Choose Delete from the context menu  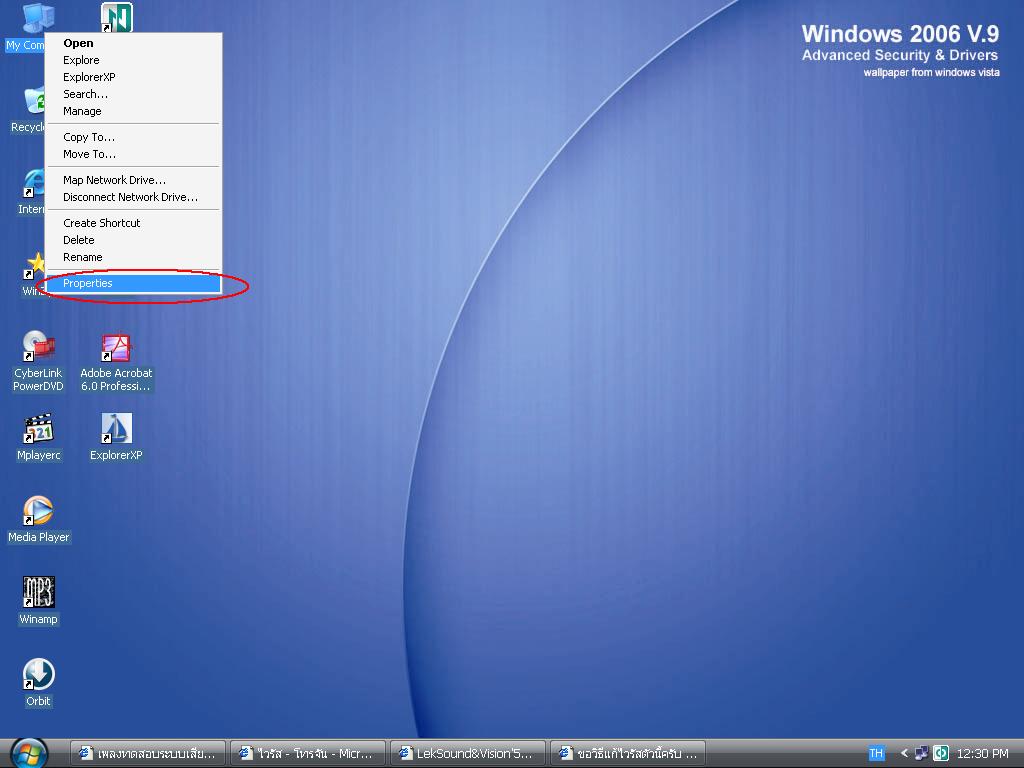[133, 240]
